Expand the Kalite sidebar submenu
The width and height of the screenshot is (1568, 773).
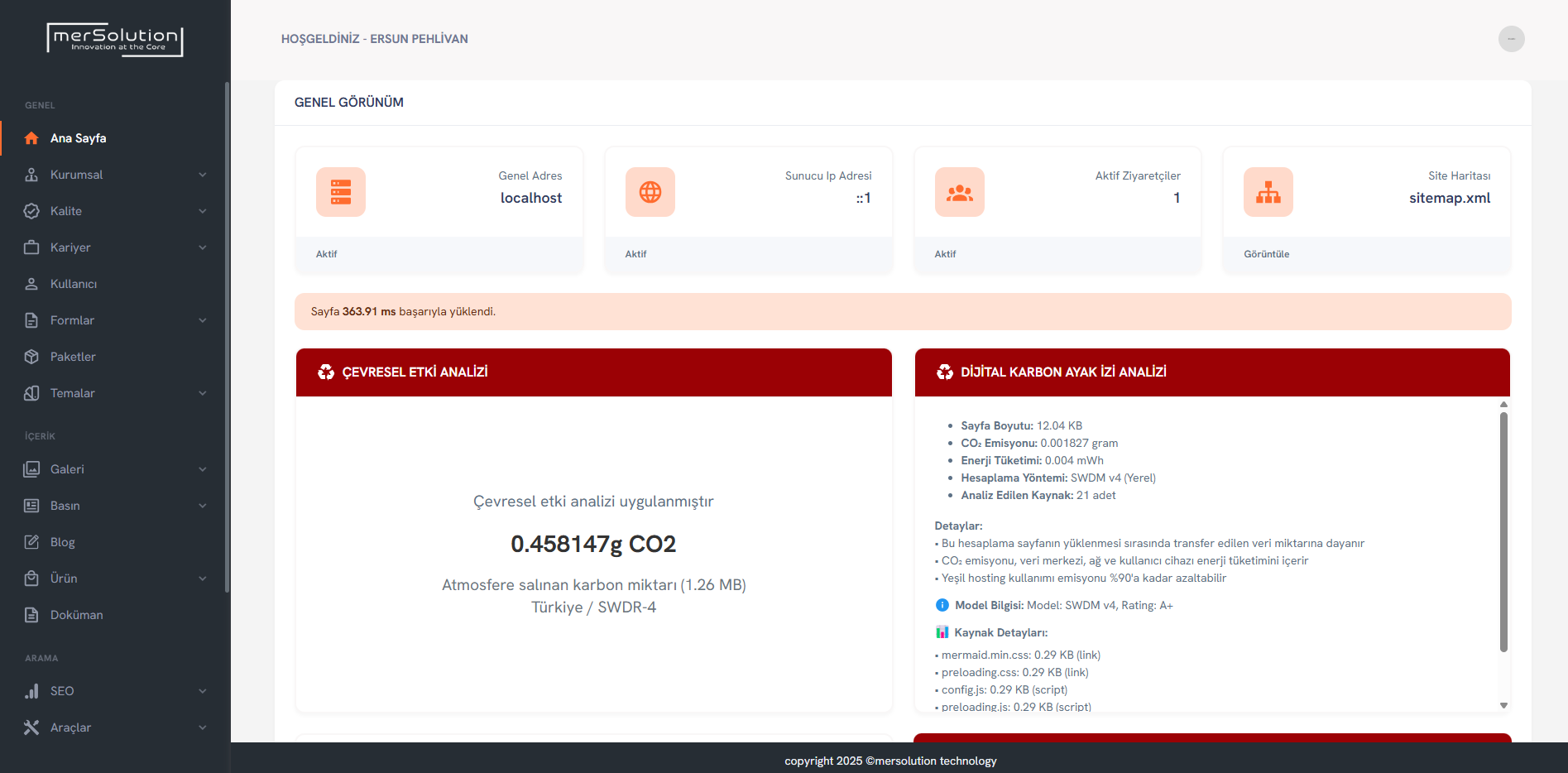point(203,211)
